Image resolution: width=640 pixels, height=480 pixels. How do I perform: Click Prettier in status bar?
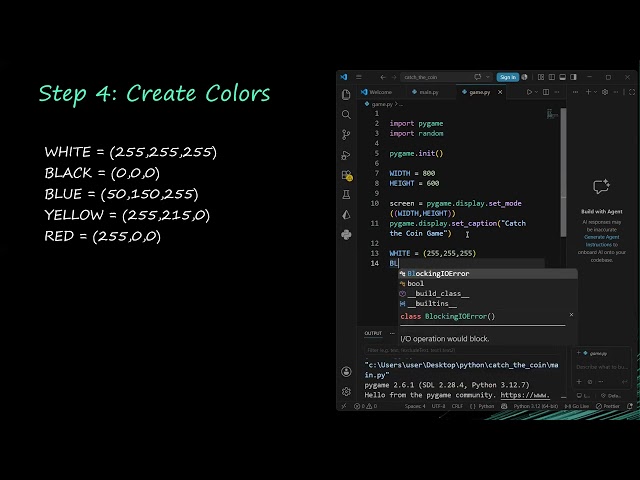608,406
